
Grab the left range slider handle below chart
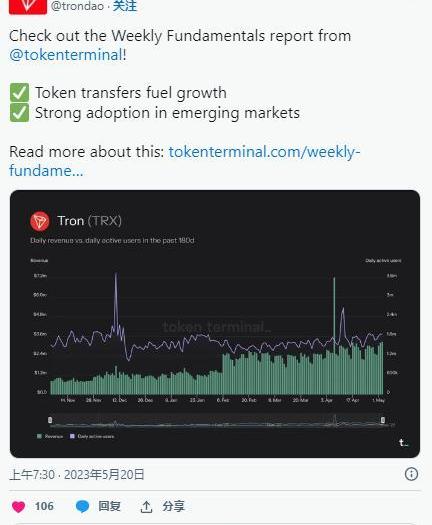50,420
